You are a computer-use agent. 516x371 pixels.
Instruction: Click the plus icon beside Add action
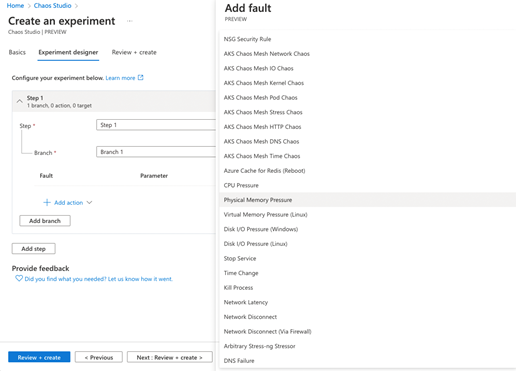tap(47, 202)
